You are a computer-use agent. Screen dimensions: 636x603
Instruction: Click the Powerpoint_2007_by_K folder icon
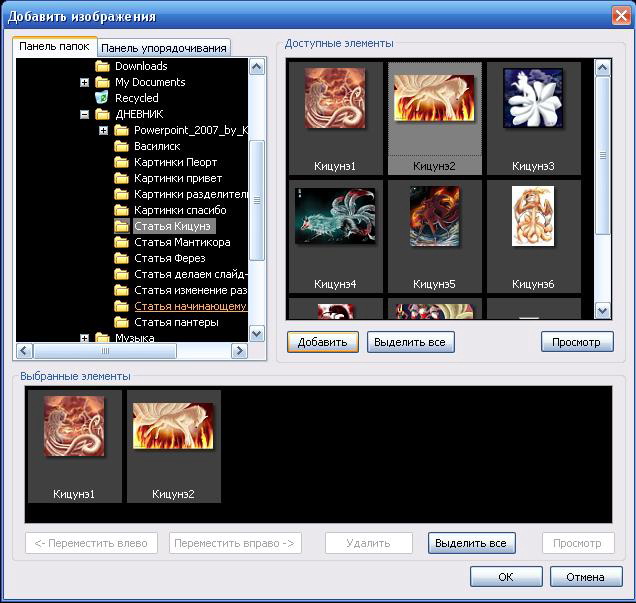click(121, 131)
